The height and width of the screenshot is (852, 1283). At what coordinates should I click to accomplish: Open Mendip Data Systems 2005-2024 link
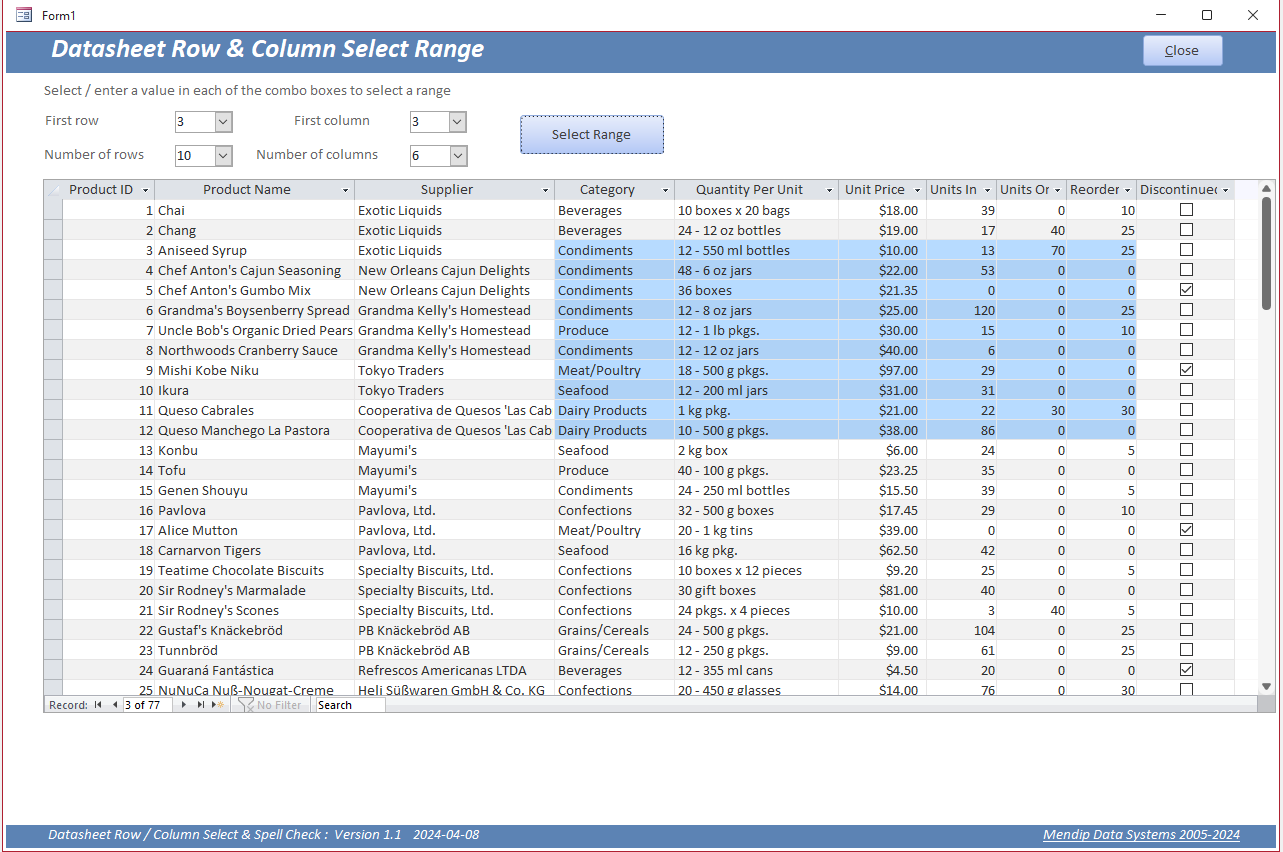coord(1141,835)
